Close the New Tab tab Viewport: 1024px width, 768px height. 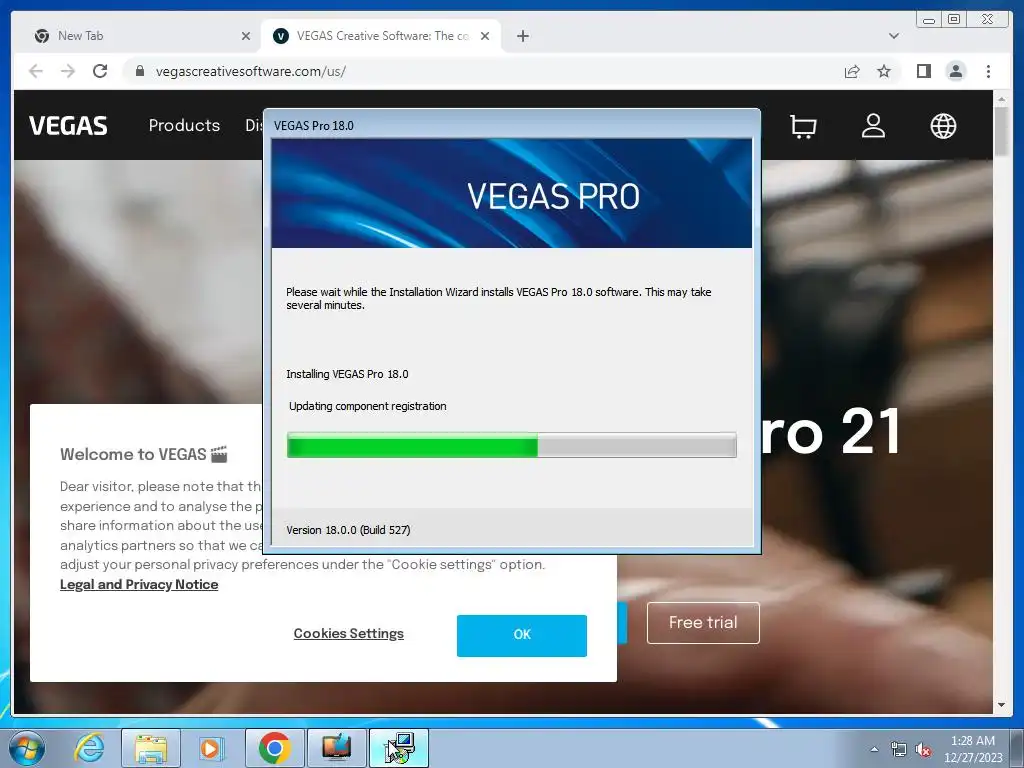(246, 36)
